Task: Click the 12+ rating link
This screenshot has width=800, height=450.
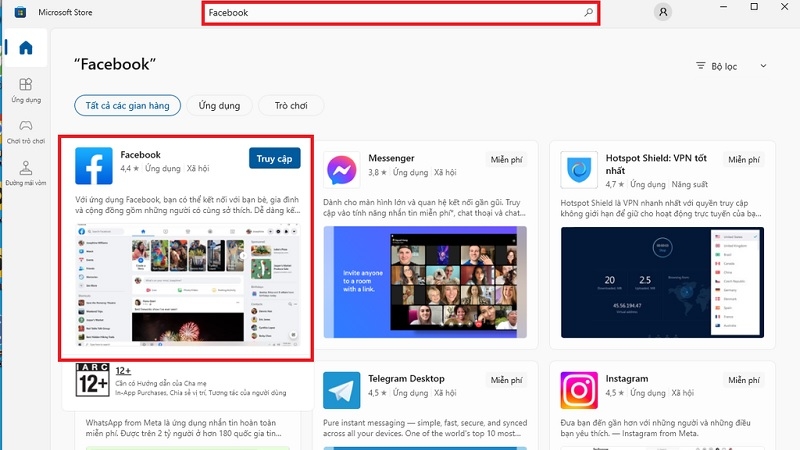Action: [123, 371]
